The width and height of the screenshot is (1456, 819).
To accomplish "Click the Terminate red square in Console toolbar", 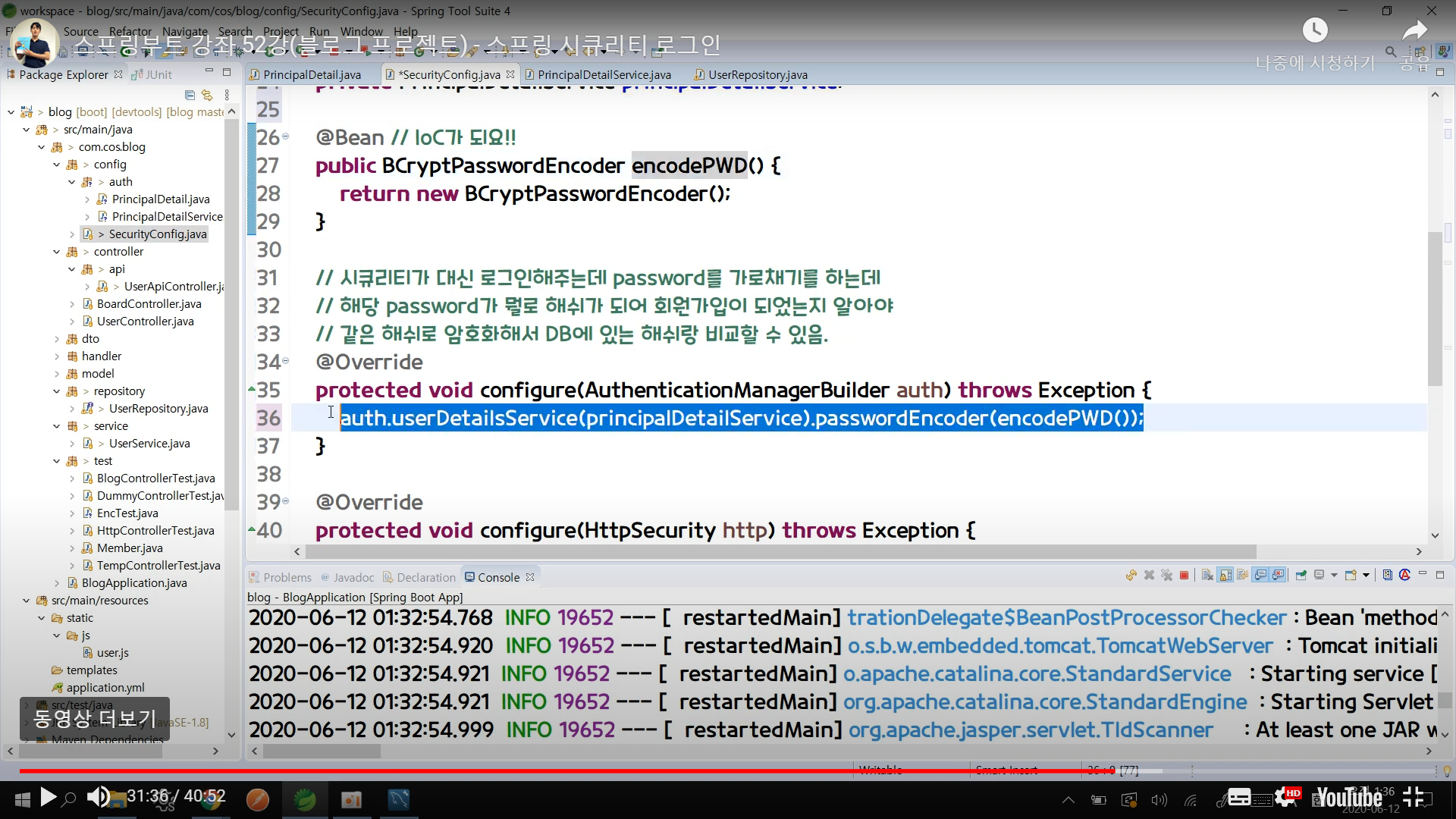I will click(x=1184, y=576).
